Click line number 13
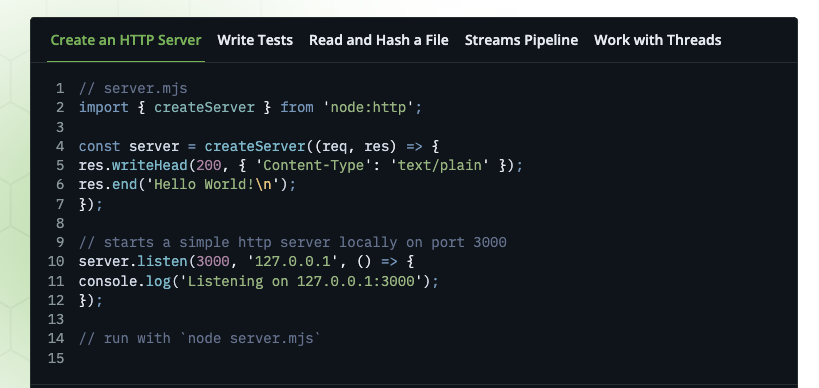 (56, 319)
